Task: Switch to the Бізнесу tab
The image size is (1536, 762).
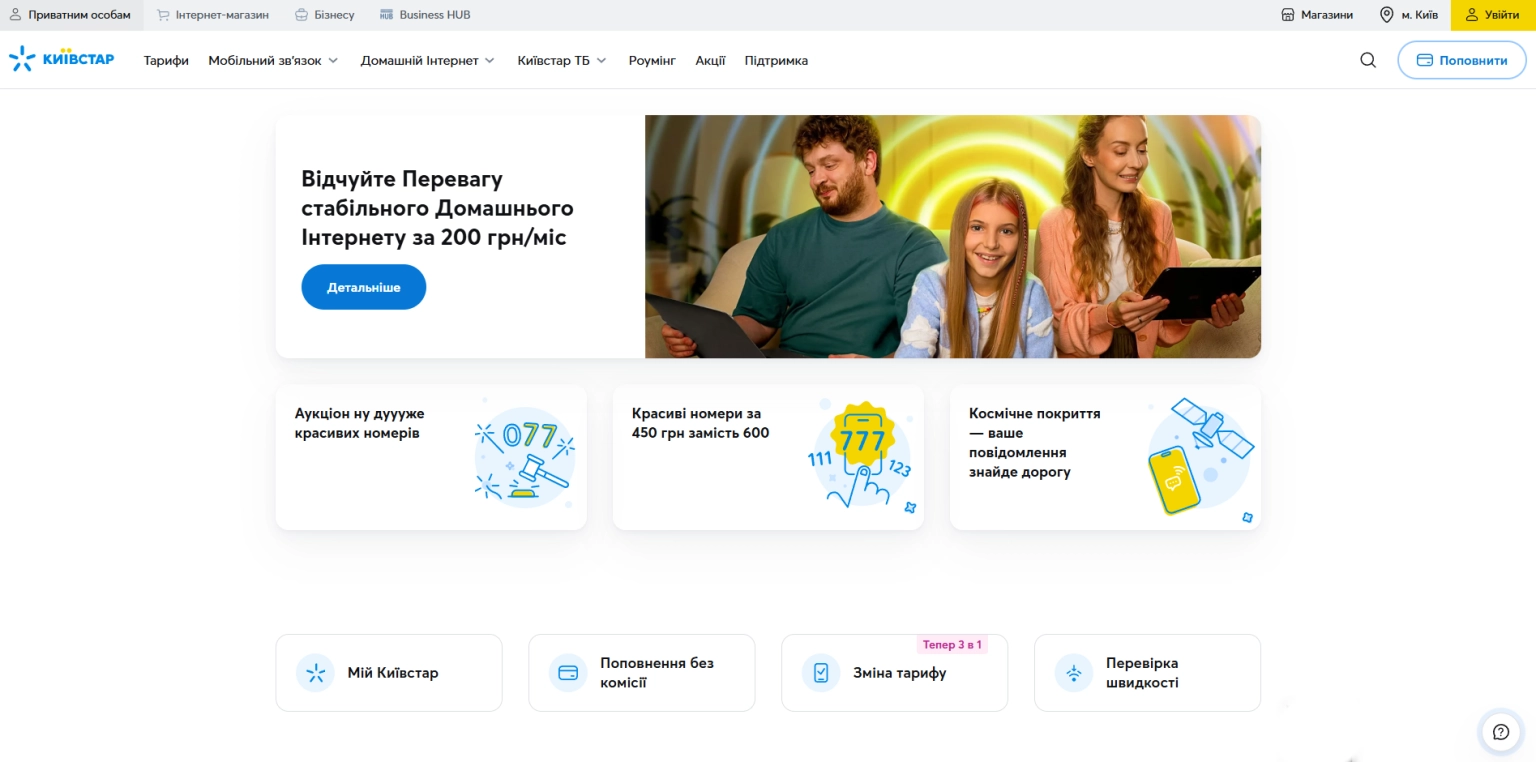Action: pos(325,15)
